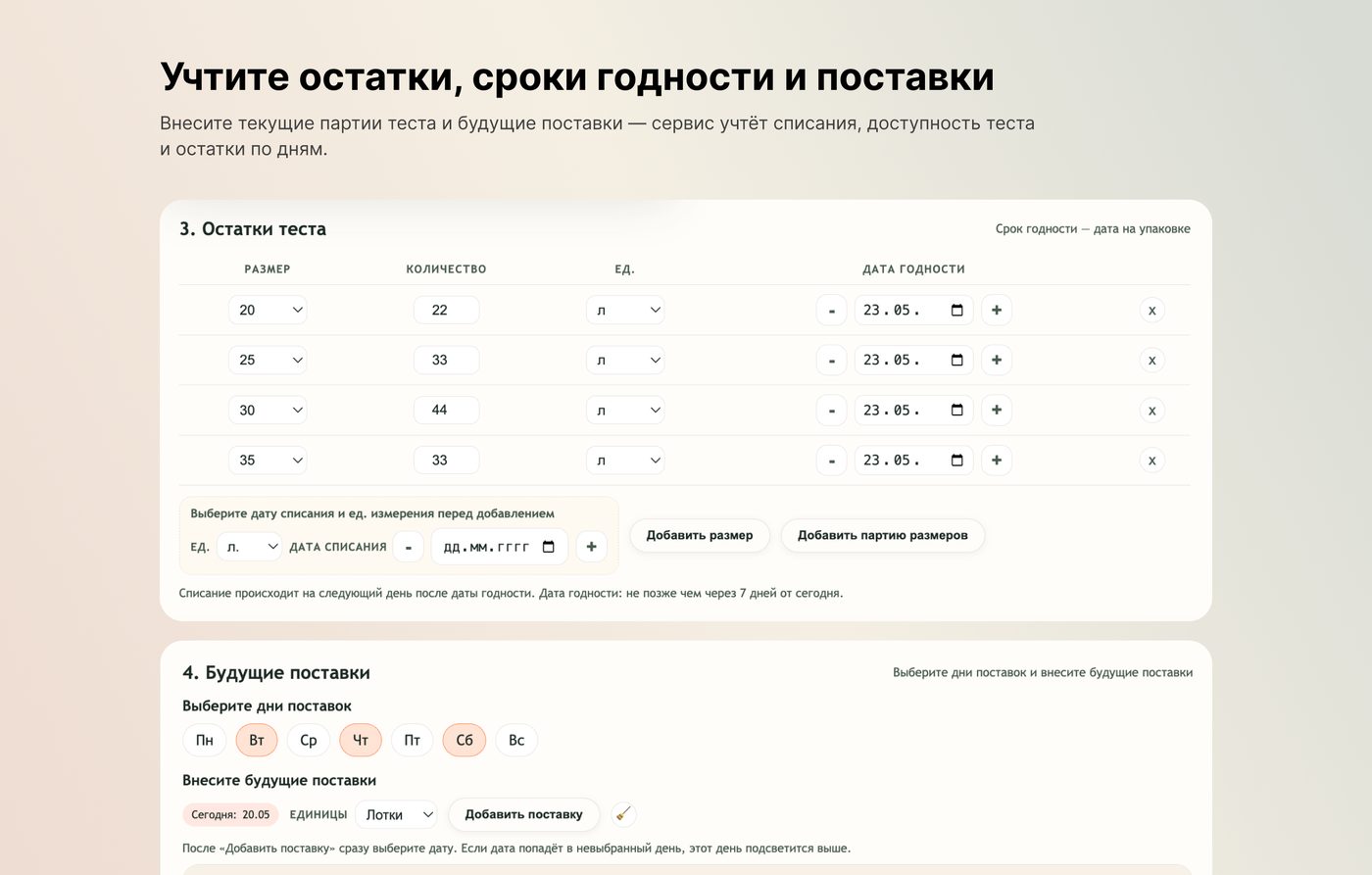The width and height of the screenshot is (1372, 875).
Task: Open calendar picker for write-off date
Action: tap(549, 547)
